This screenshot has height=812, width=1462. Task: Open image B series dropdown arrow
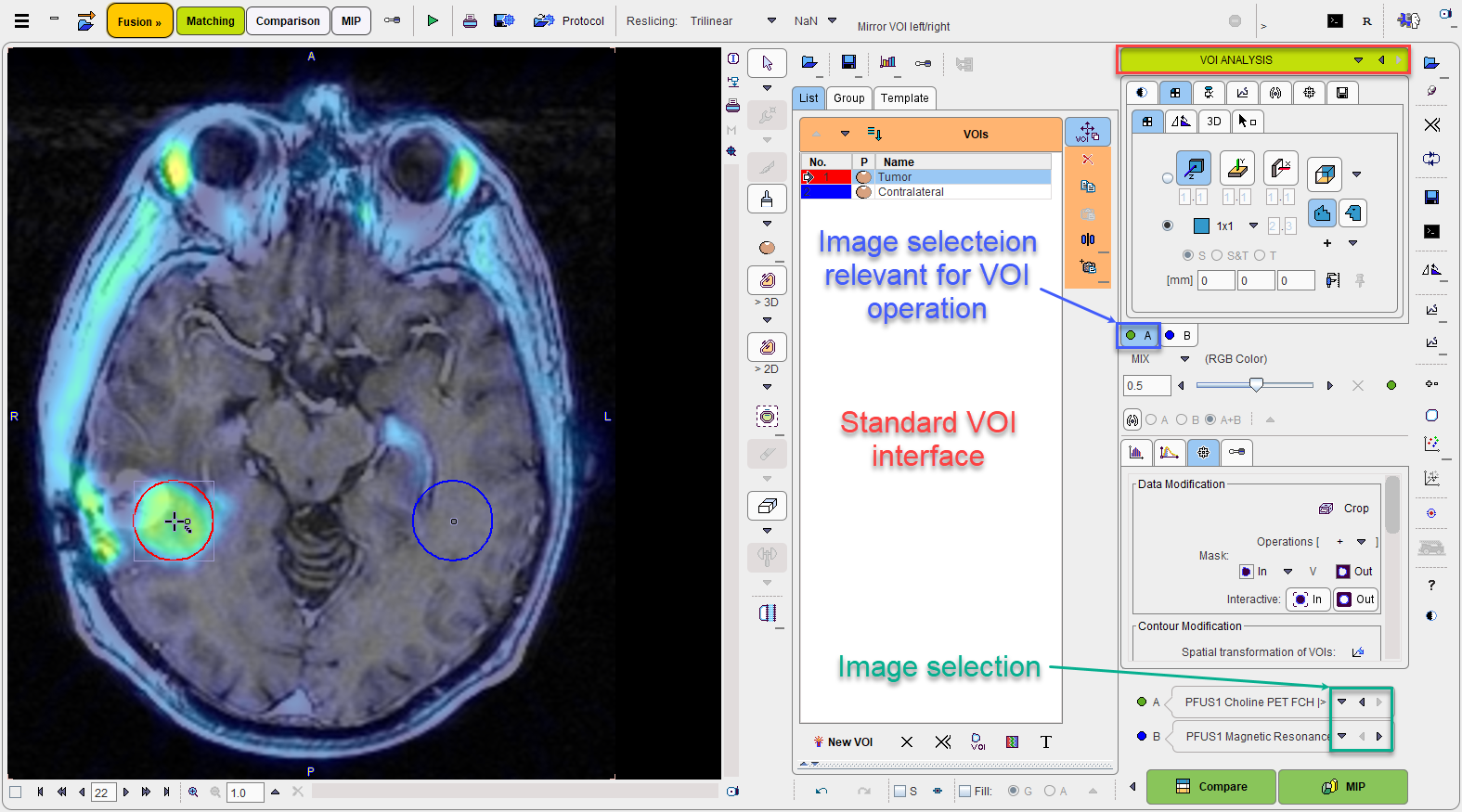pyautogui.click(x=1342, y=737)
